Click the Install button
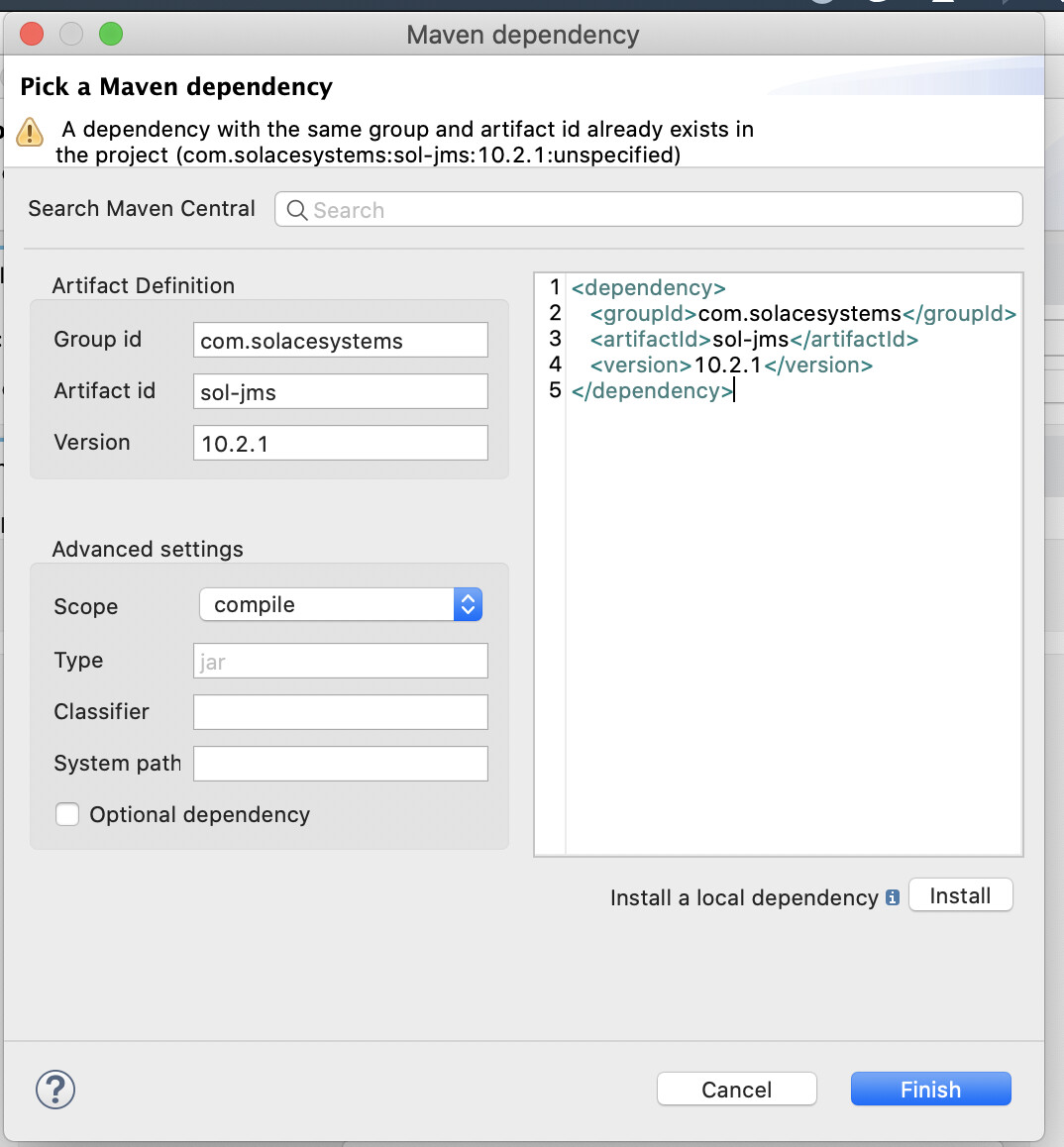This screenshot has height=1147, width=1064. click(961, 895)
